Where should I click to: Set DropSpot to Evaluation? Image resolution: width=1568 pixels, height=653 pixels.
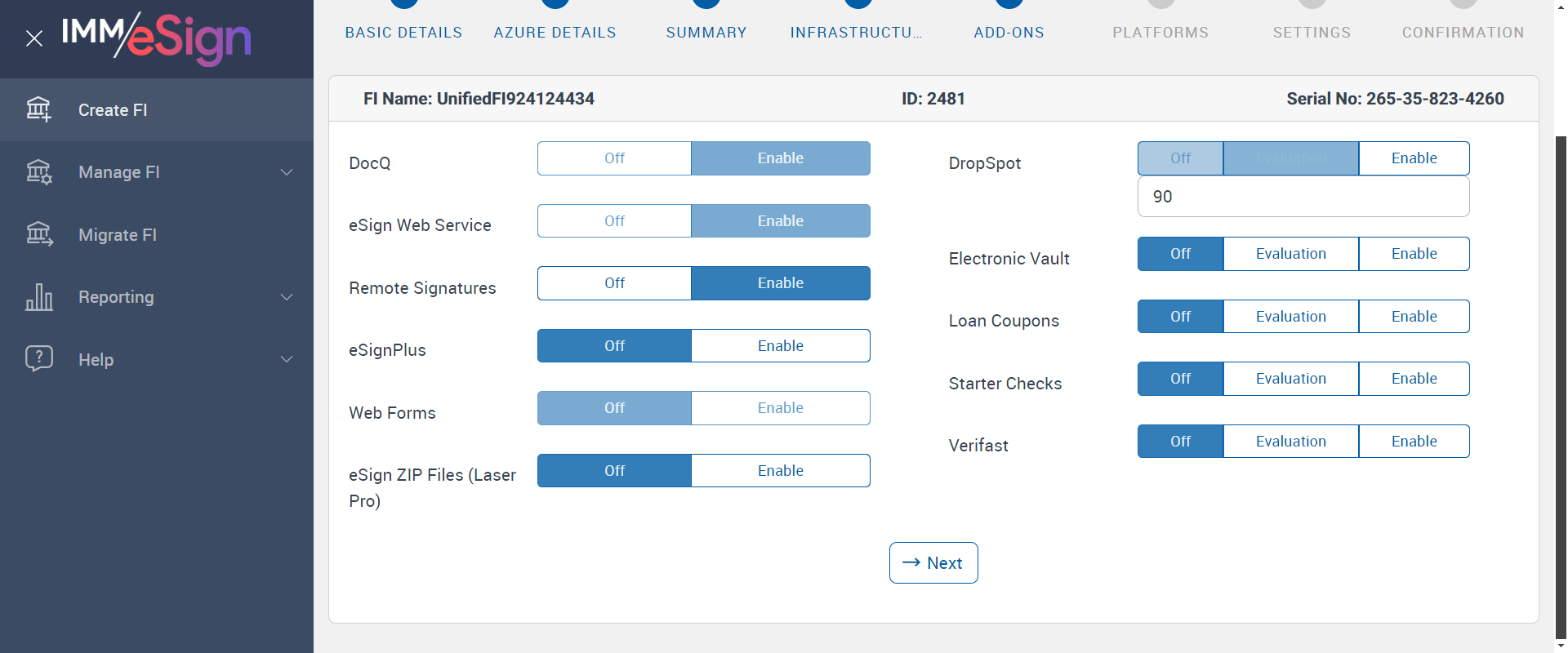(1291, 158)
